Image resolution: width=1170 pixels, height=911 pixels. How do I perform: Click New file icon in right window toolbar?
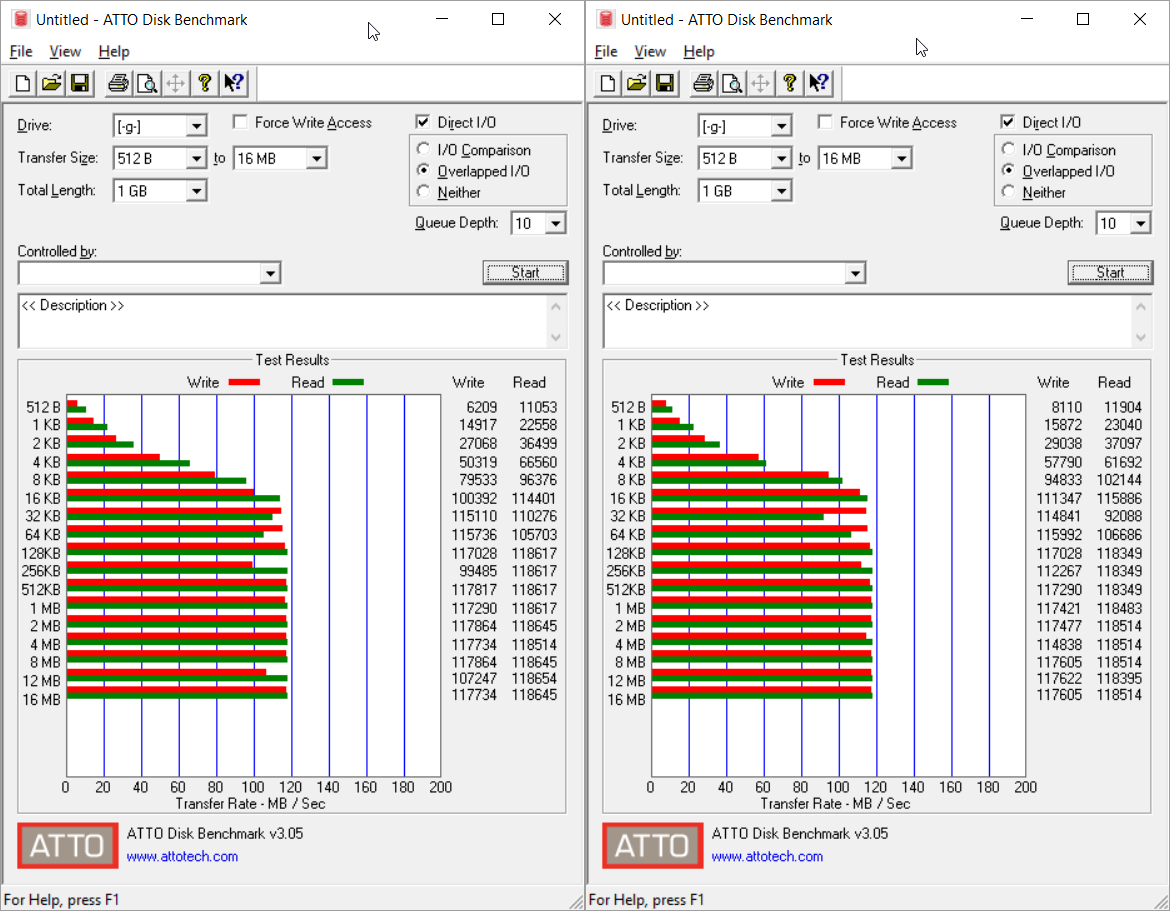point(607,83)
